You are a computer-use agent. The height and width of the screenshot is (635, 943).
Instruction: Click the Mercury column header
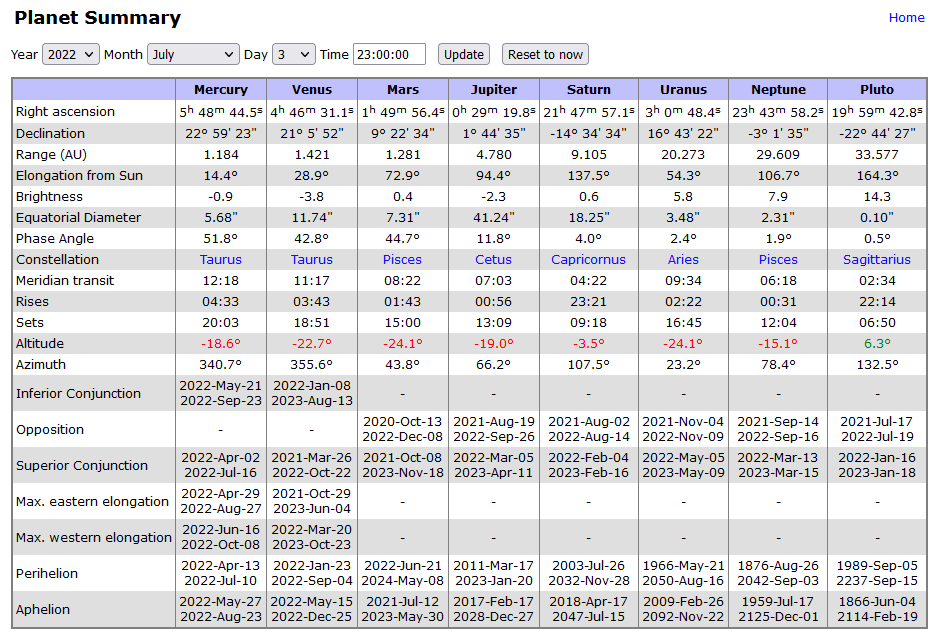(221, 90)
